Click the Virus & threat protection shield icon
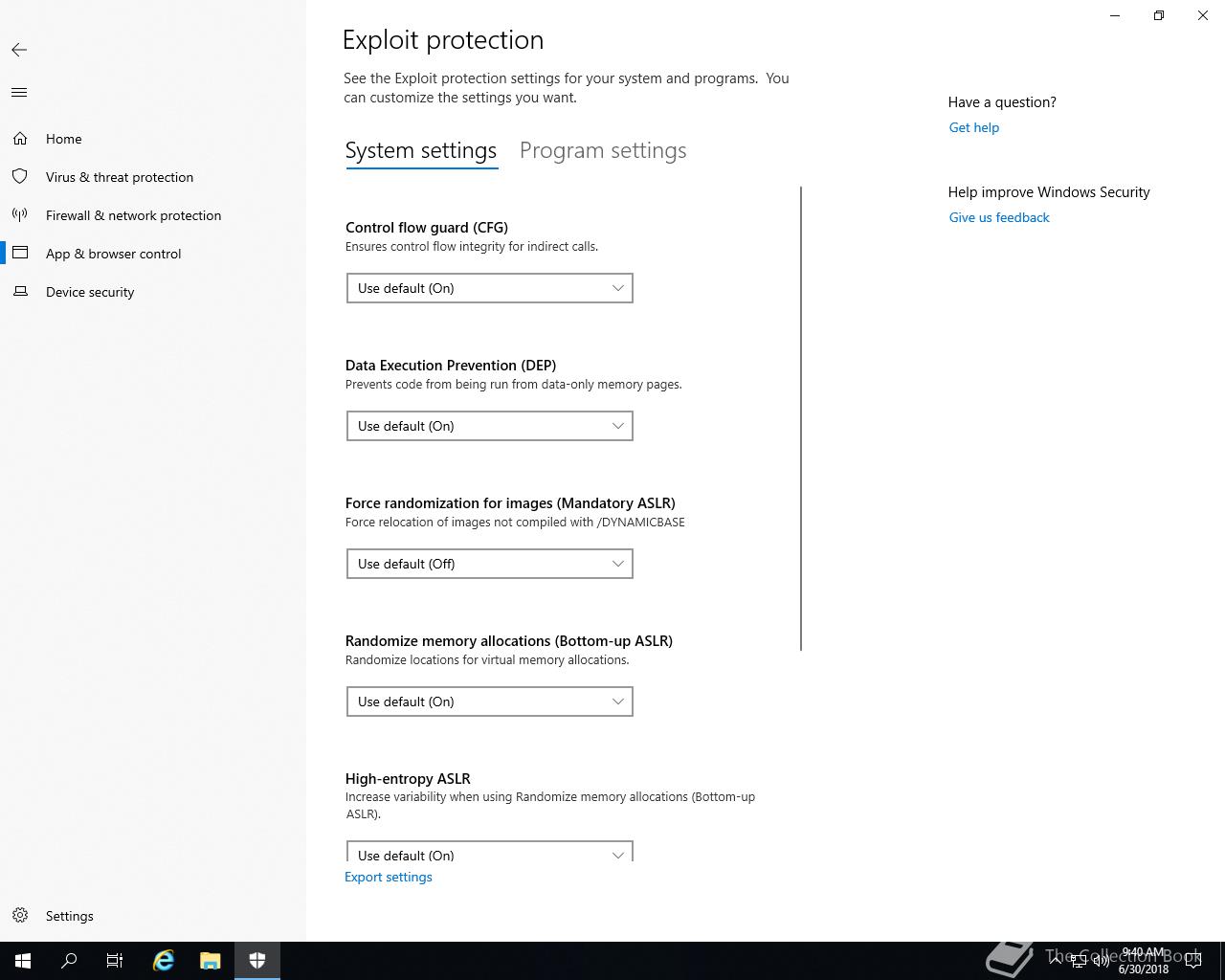This screenshot has width=1225, height=980. [x=20, y=177]
